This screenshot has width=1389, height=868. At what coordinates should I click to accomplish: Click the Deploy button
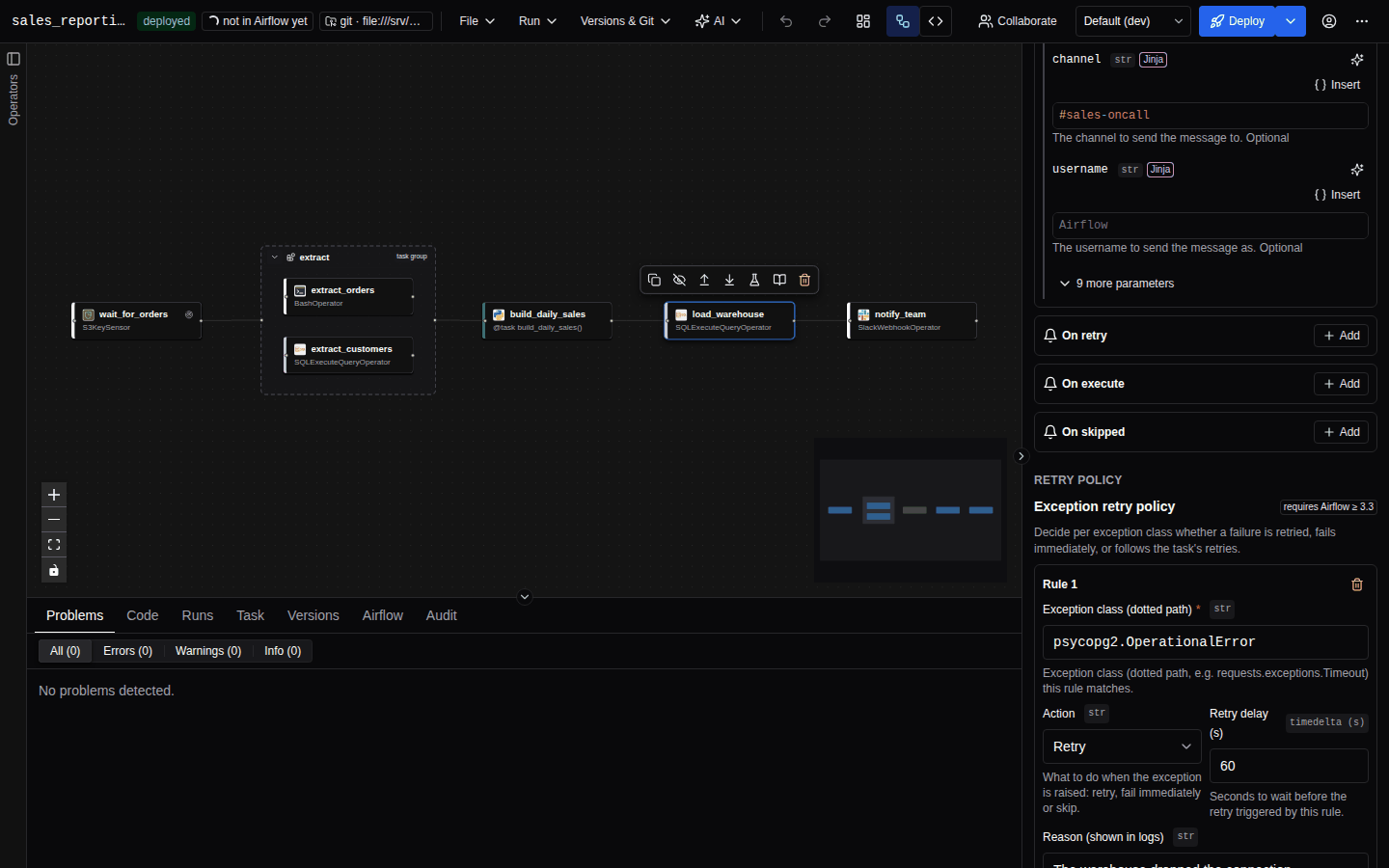[1238, 21]
